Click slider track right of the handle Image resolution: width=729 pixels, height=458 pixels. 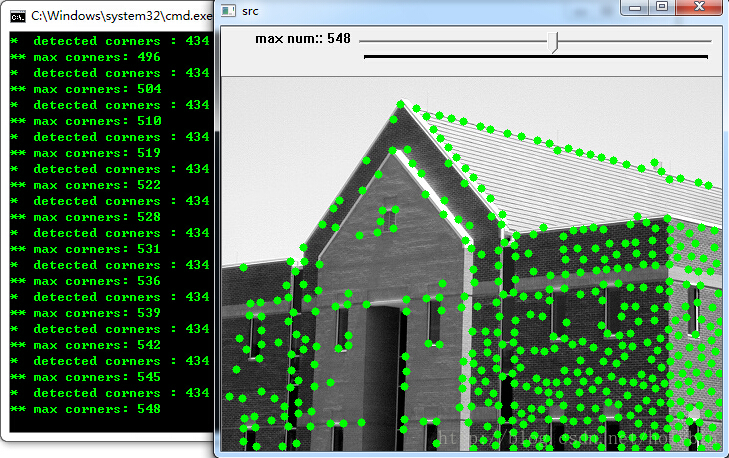pyautogui.click(x=640, y=41)
